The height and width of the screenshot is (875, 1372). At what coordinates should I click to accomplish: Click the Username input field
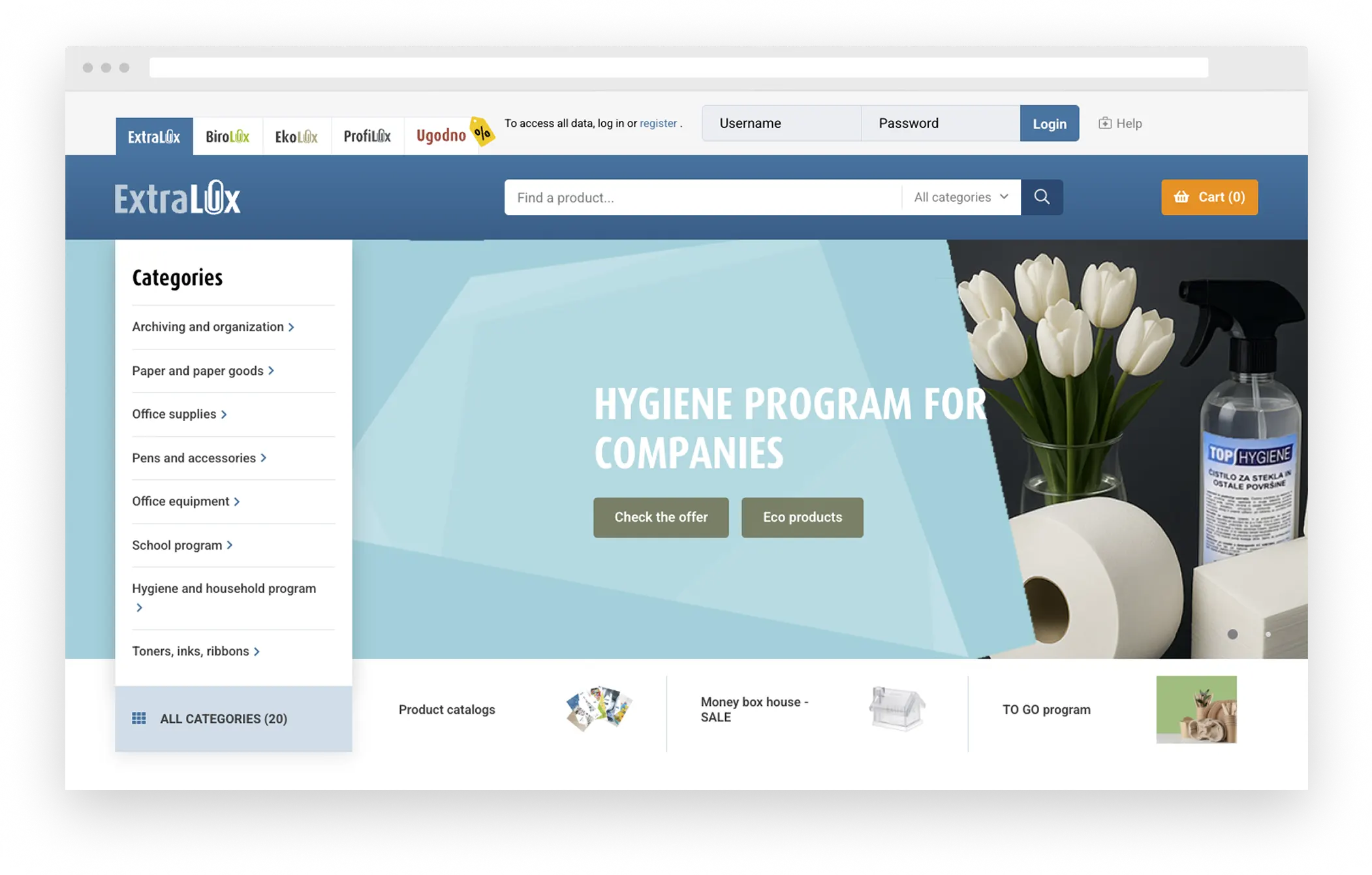[781, 123]
